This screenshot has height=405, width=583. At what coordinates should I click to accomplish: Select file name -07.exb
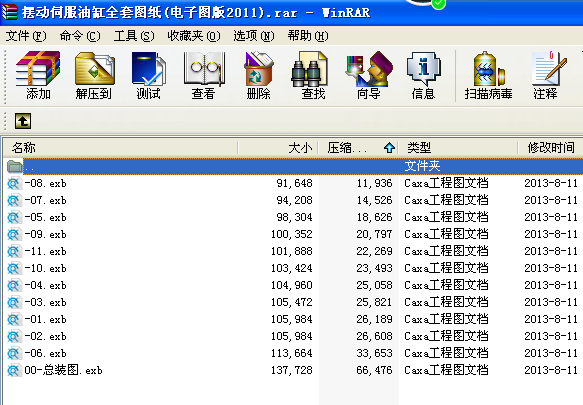(x=45, y=200)
